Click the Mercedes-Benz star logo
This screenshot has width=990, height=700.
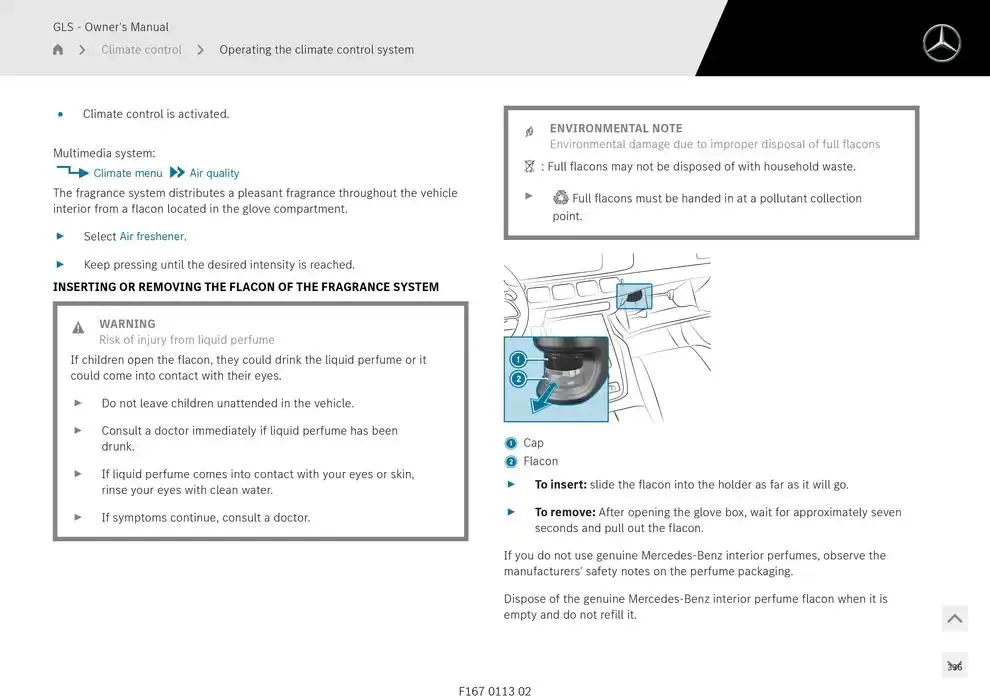pyautogui.click(x=941, y=43)
